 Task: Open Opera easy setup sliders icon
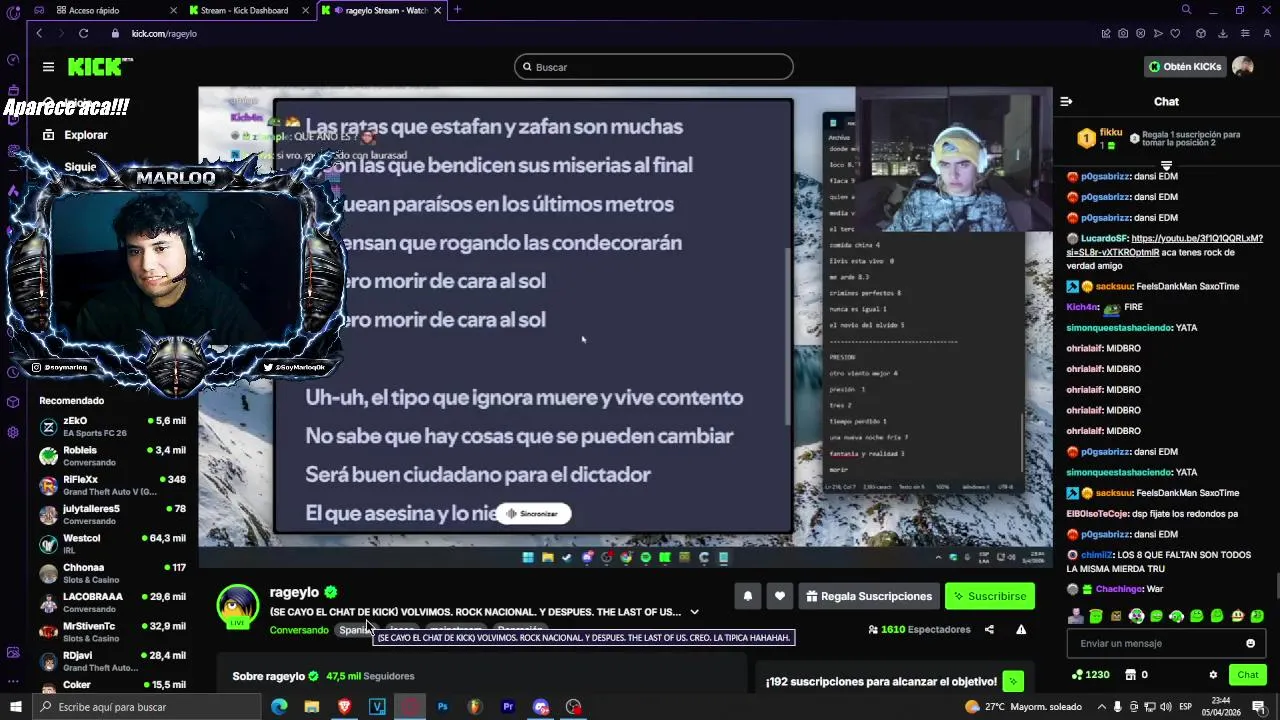tap(1245, 33)
